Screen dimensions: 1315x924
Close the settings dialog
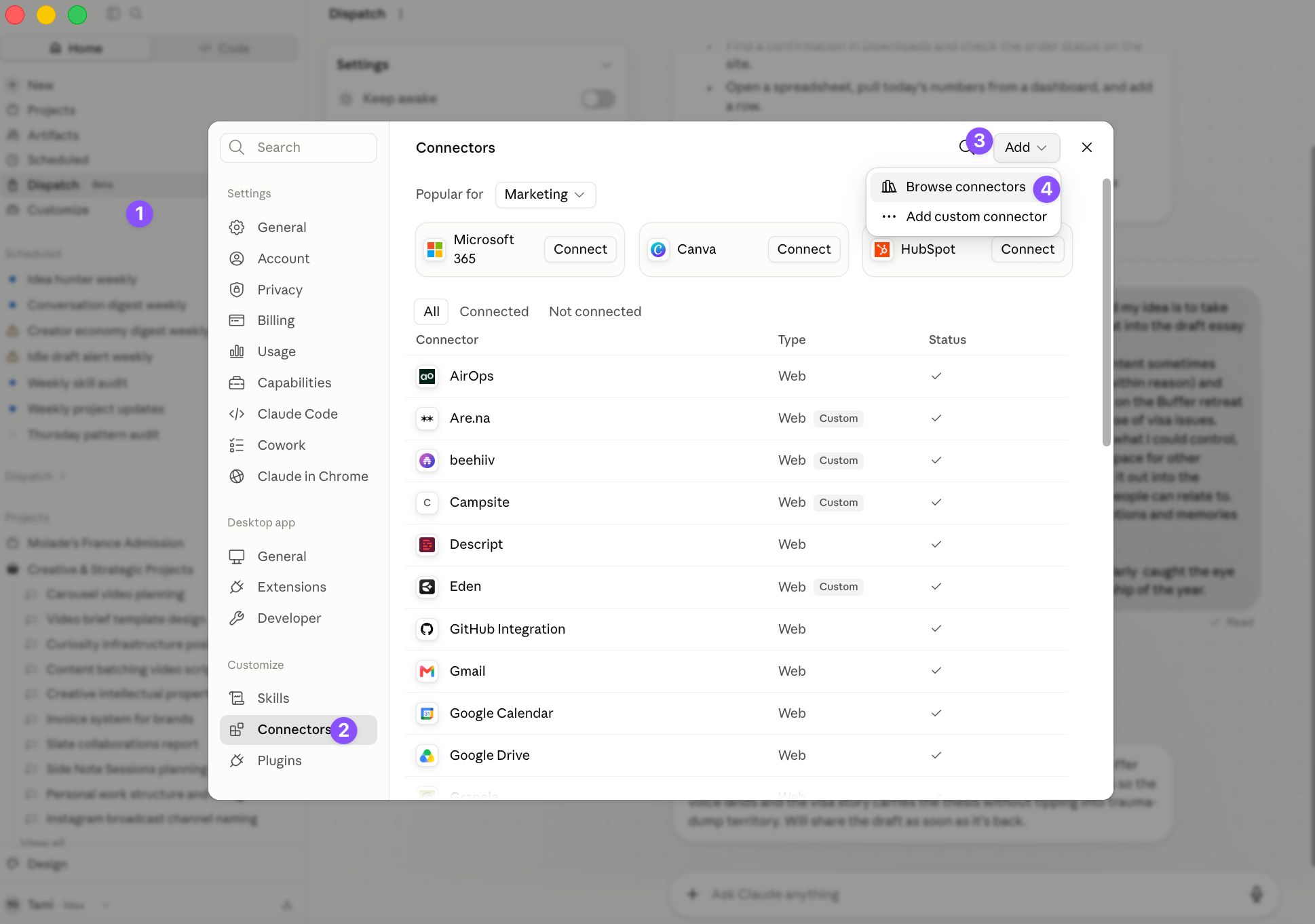[x=1086, y=147]
